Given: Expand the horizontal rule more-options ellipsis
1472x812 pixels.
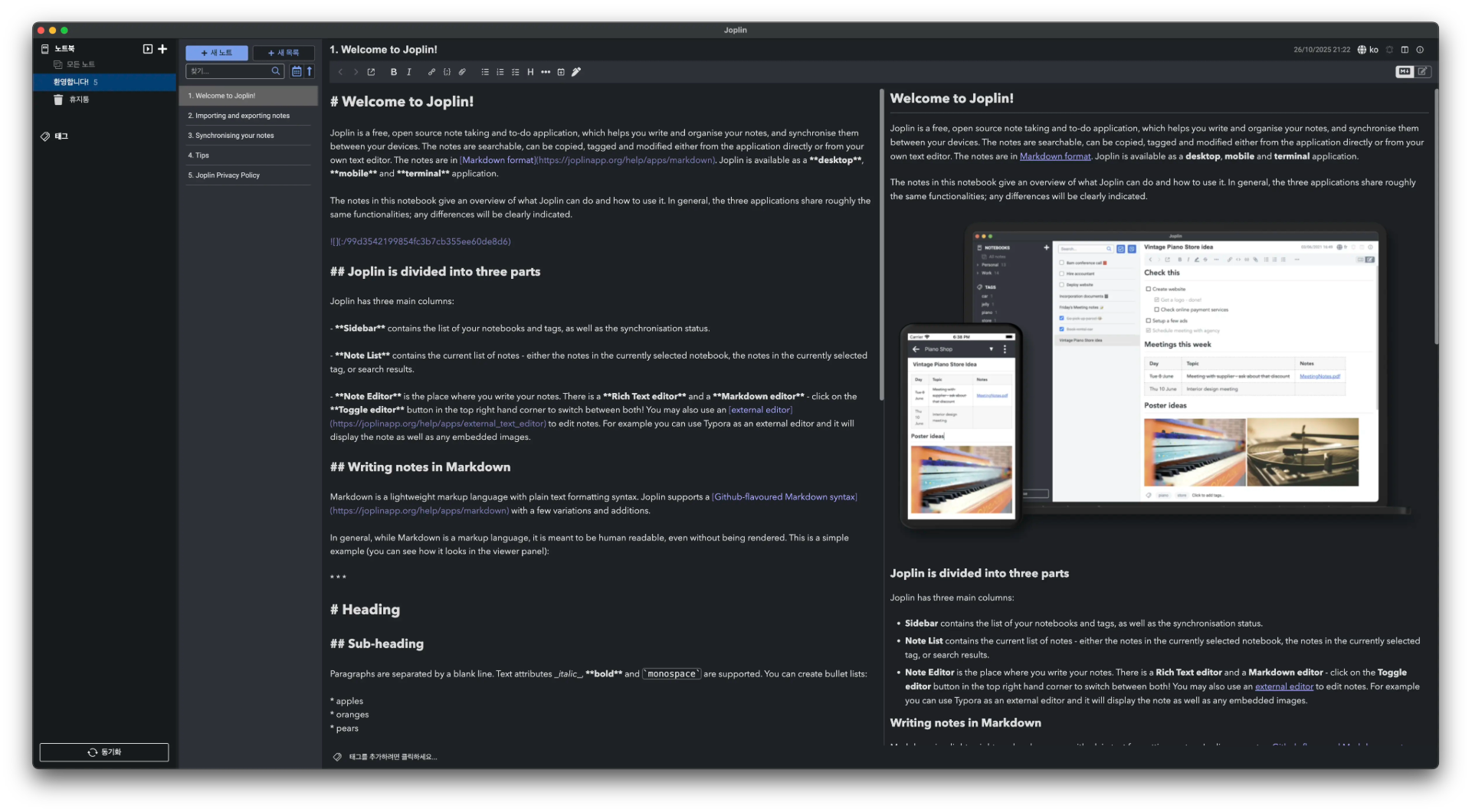Looking at the screenshot, I should click(x=546, y=72).
